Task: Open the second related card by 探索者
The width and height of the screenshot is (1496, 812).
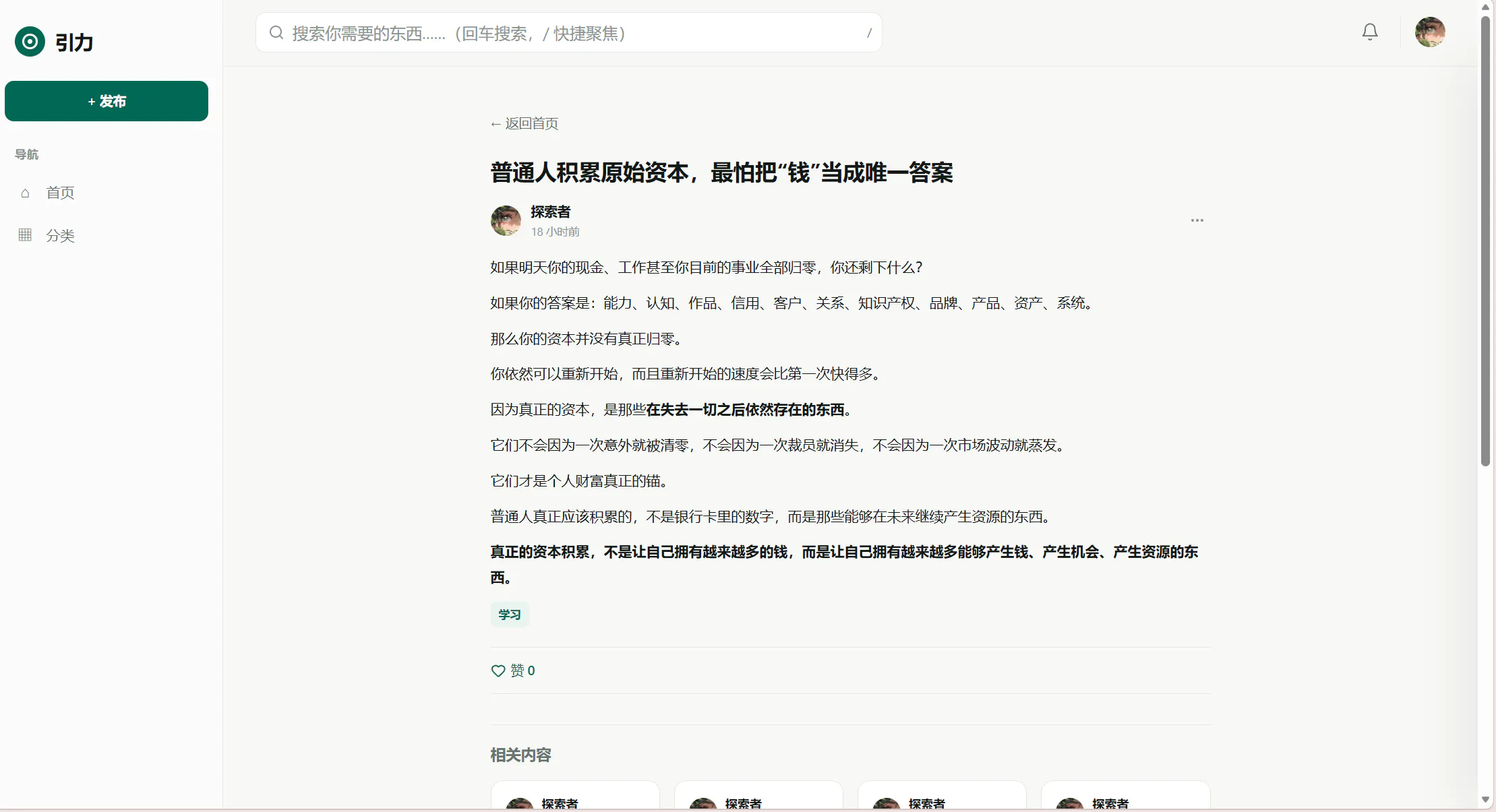Action: click(x=758, y=795)
